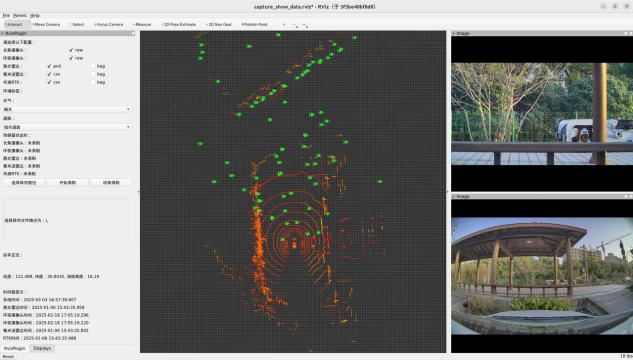Open the File menu
Image resolution: width=633 pixels, height=360 pixels.
[6, 15]
